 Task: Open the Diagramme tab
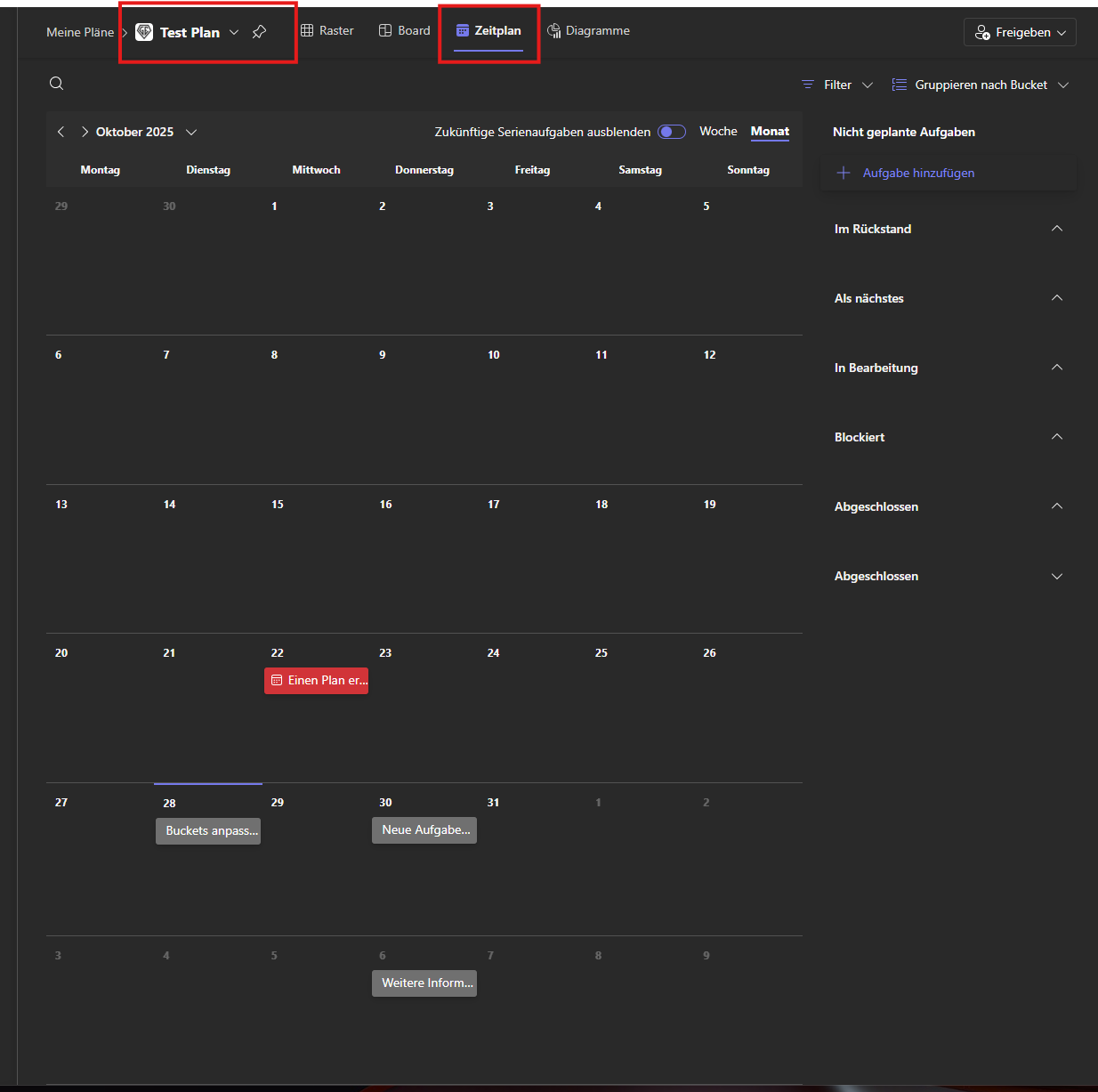[x=588, y=30]
